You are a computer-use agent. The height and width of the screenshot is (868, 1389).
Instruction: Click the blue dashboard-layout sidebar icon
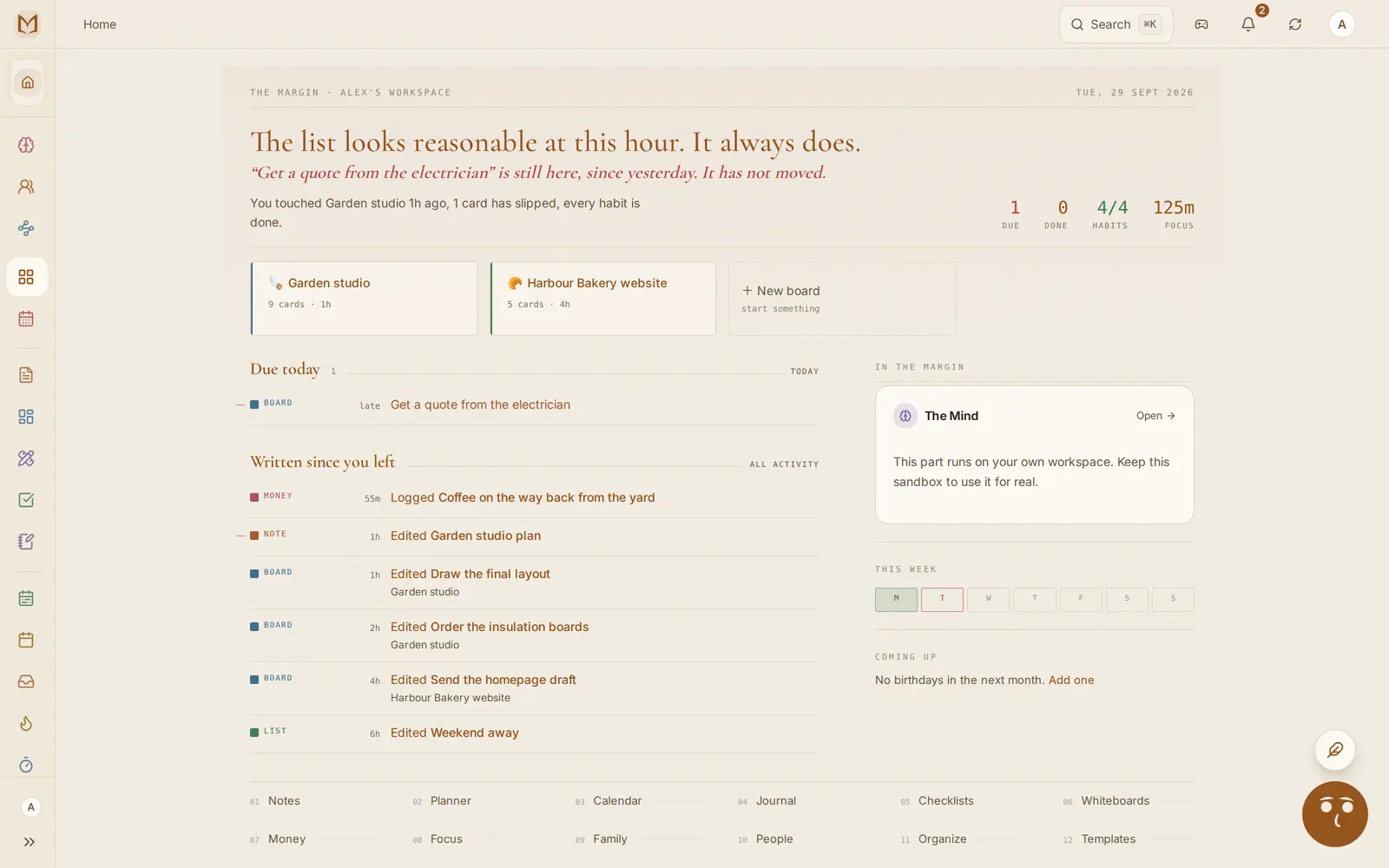pos(26,417)
